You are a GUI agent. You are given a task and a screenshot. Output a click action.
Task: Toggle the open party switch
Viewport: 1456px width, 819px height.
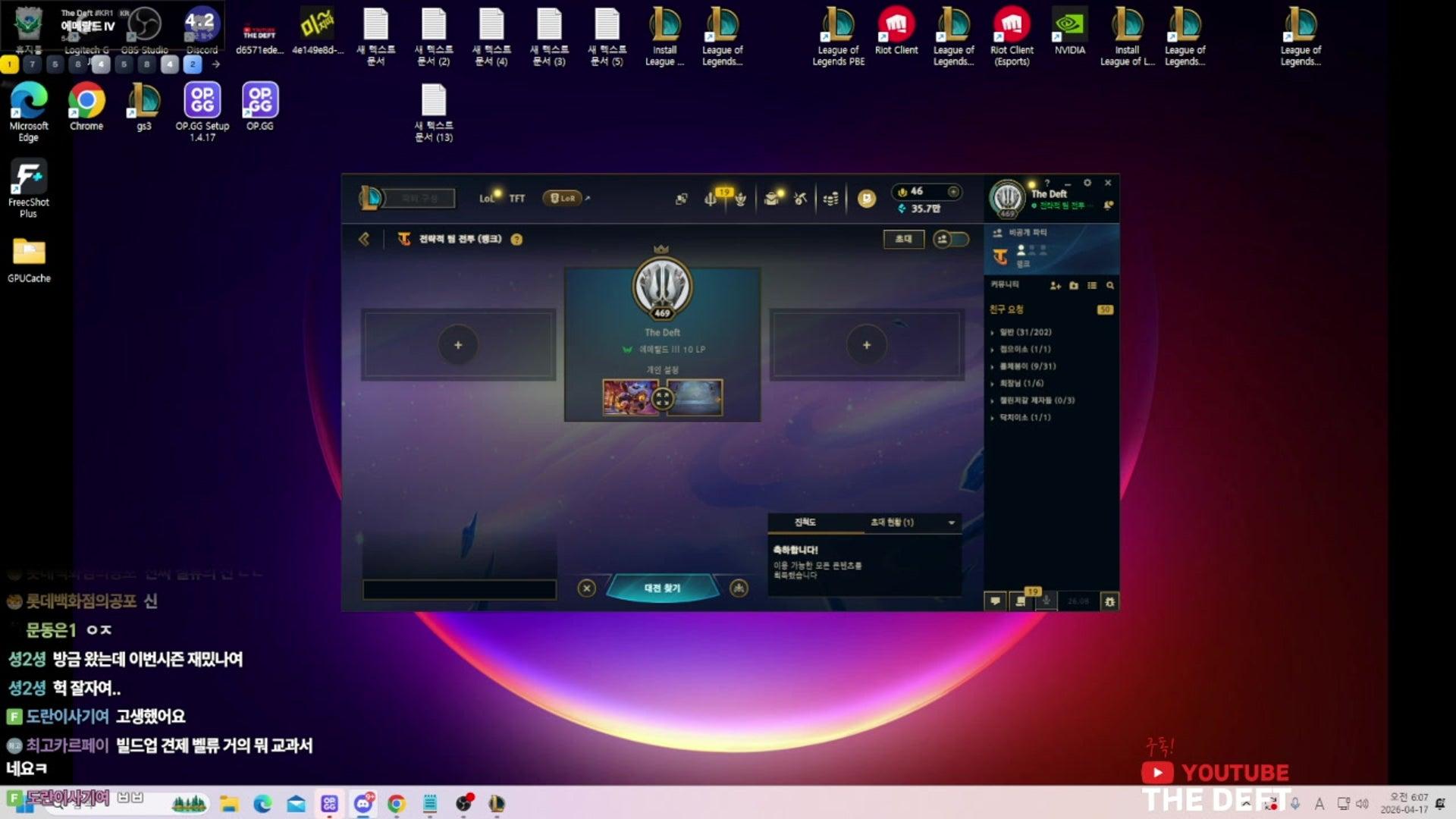950,240
